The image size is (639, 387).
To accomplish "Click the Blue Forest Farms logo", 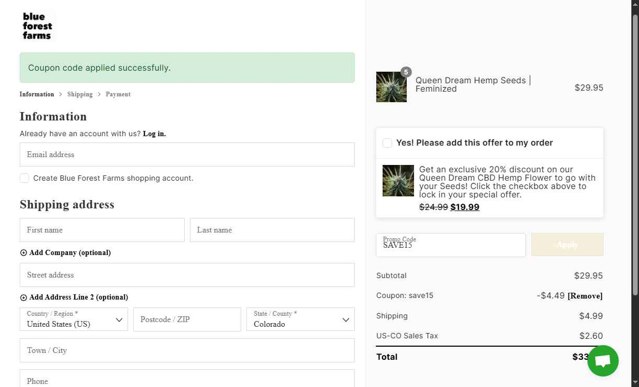I will pyautogui.click(x=37, y=26).
